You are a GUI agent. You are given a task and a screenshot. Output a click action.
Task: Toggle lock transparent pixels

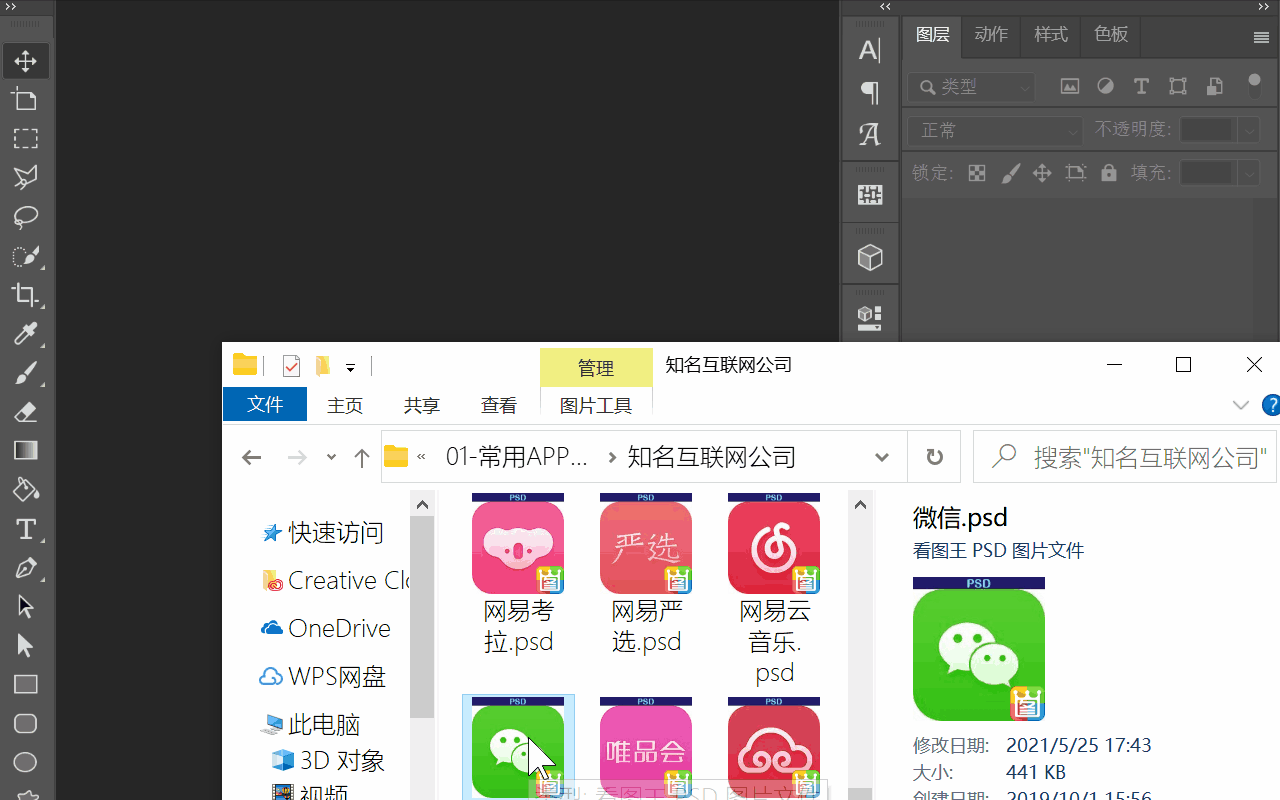[x=977, y=173]
